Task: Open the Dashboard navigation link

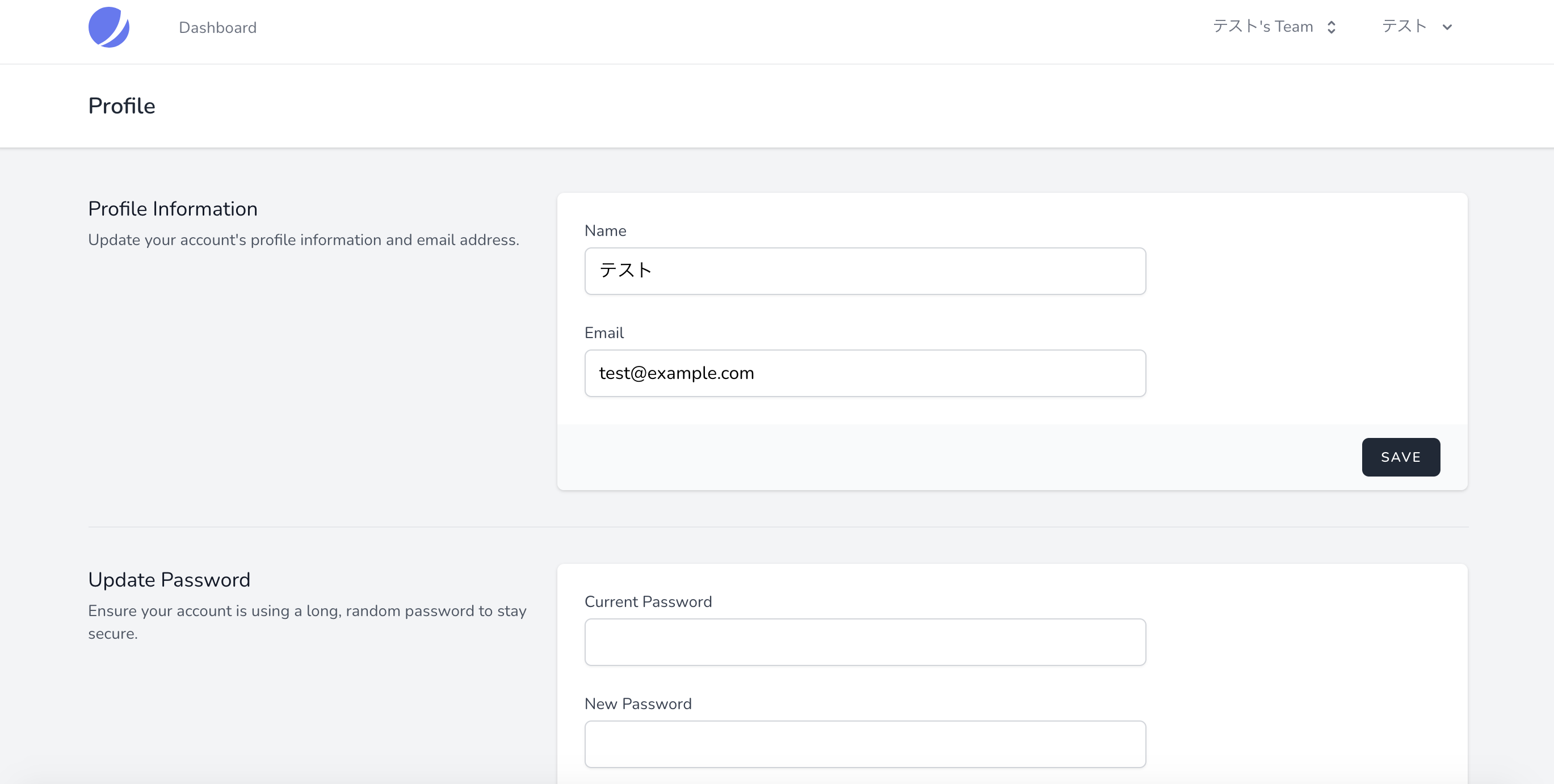Action: click(x=217, y=28)
